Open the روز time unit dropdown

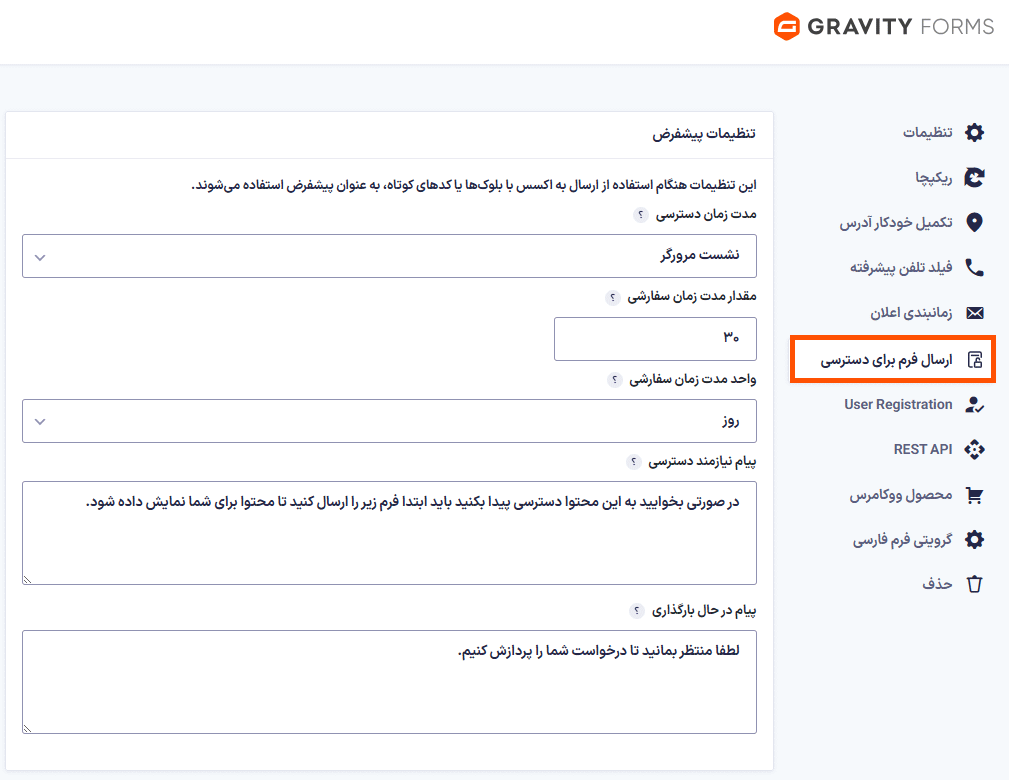point(389,421)
